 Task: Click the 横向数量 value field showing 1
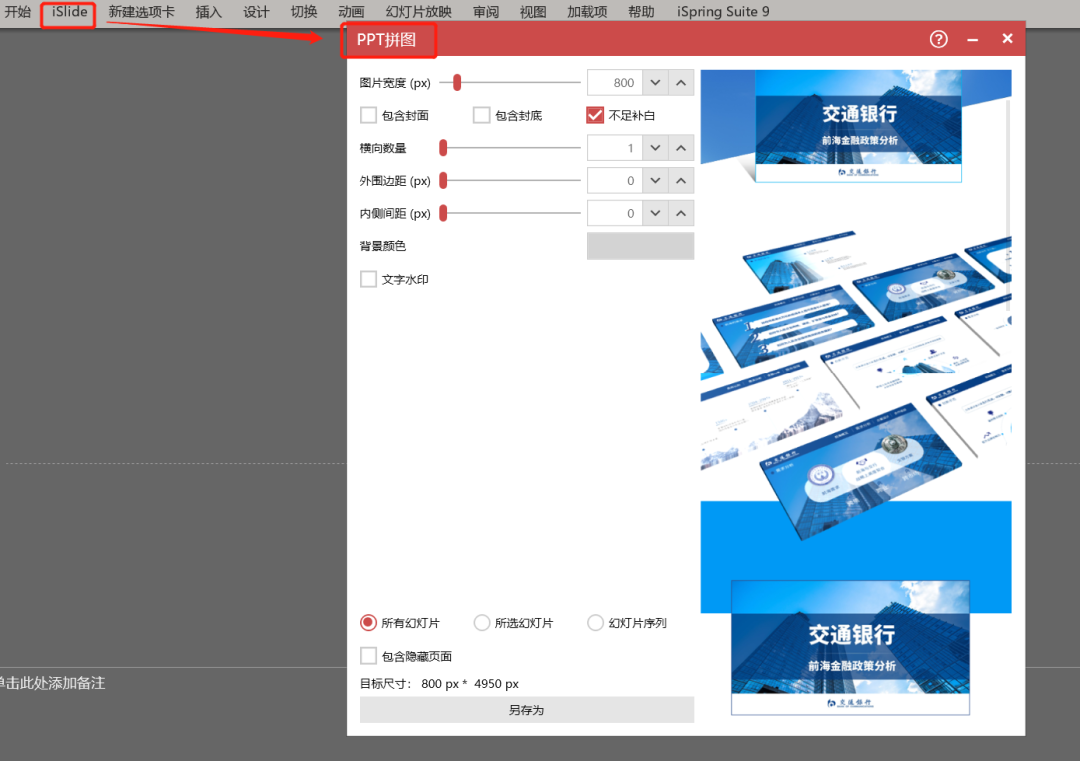click(x=614, y=148)
